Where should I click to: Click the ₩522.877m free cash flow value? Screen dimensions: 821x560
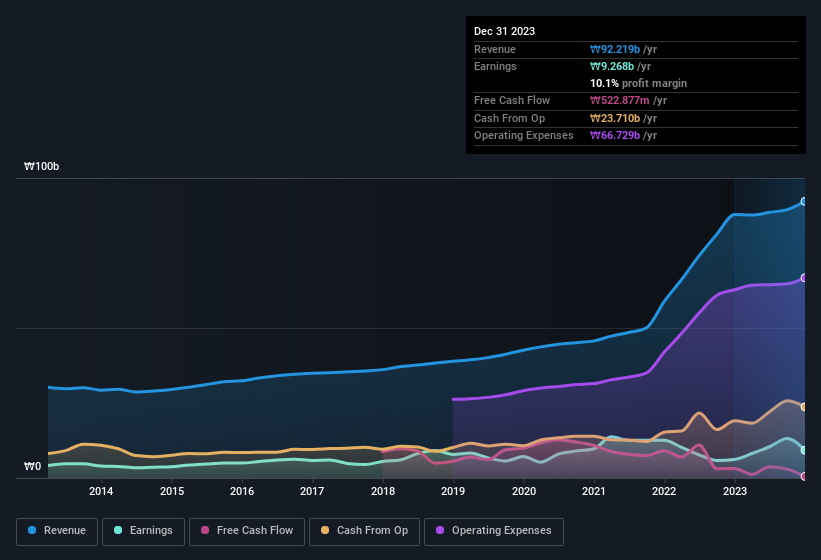coord(619,100)
